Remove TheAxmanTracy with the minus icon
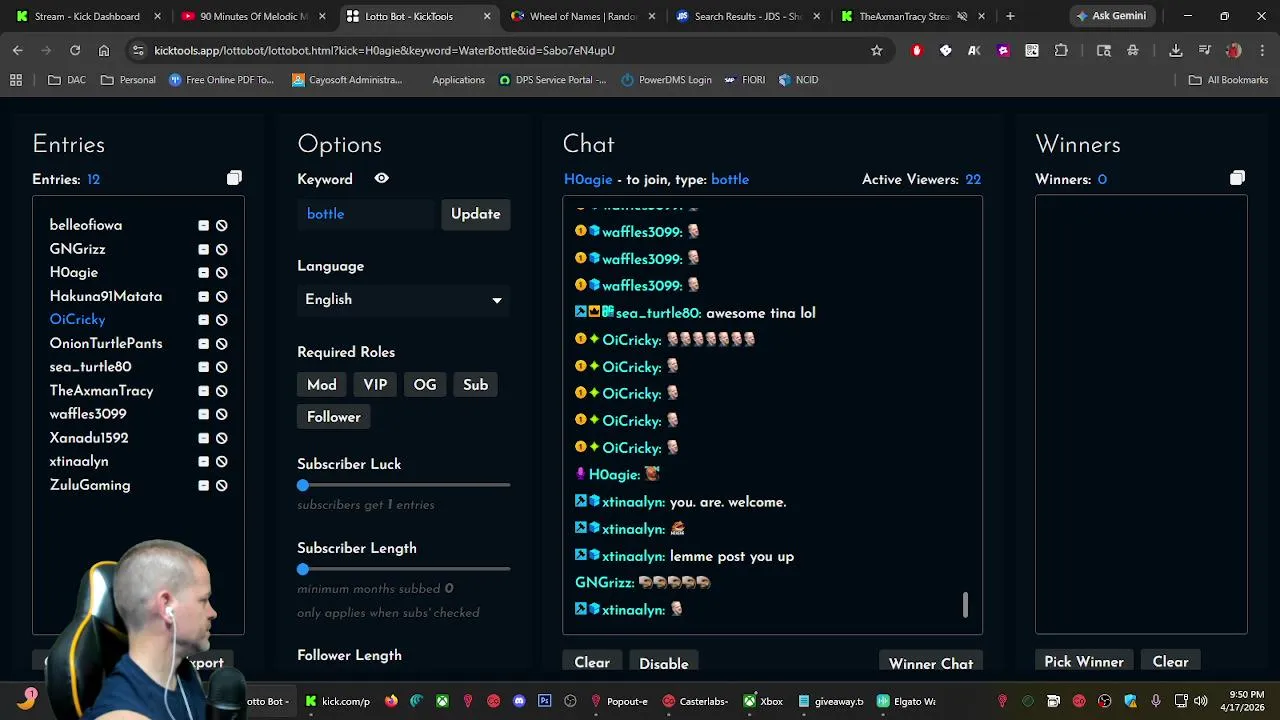The image size is (1280, 720). (x=203, y=391)
